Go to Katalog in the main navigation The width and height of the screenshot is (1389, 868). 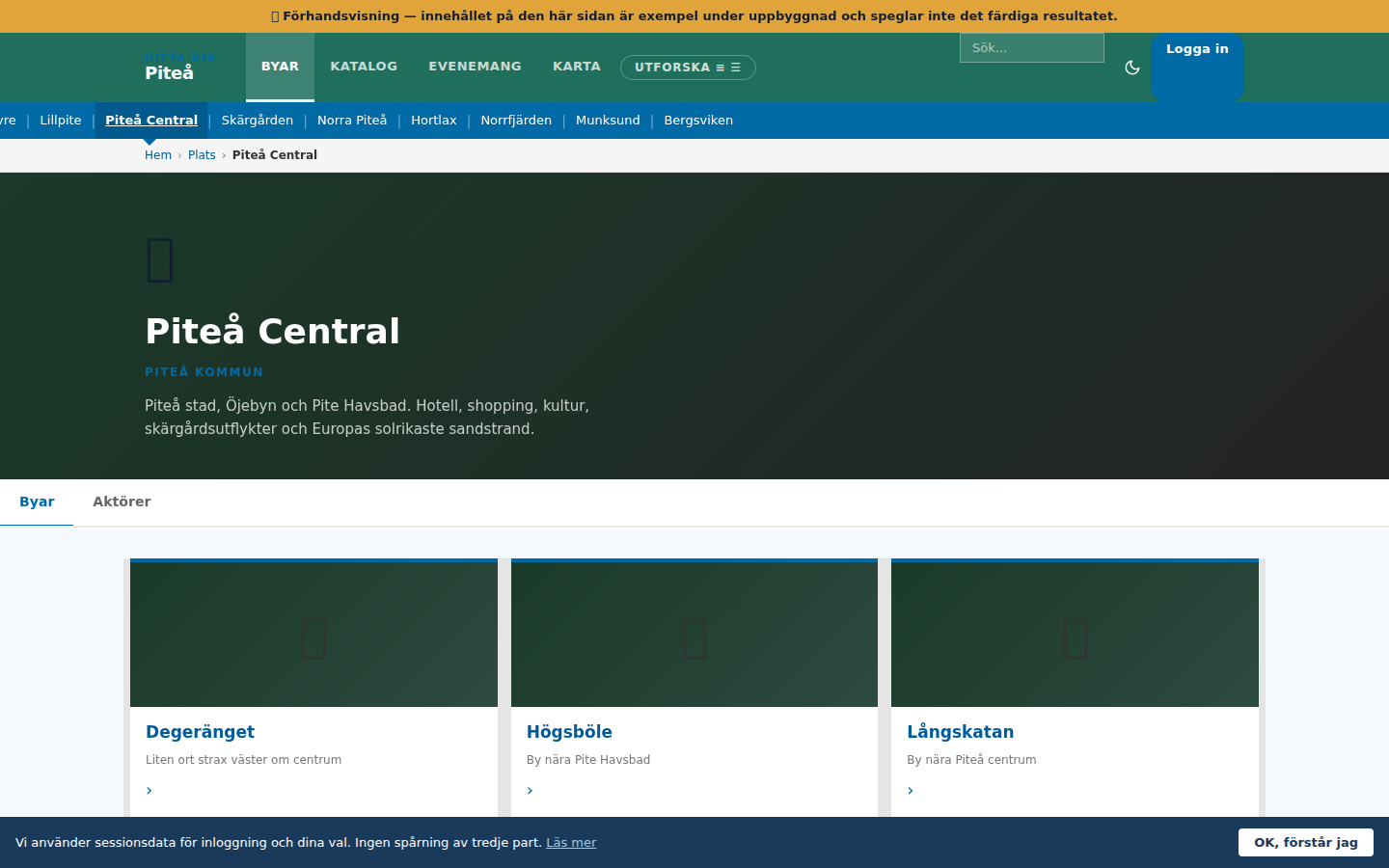[x=364, y=67]
